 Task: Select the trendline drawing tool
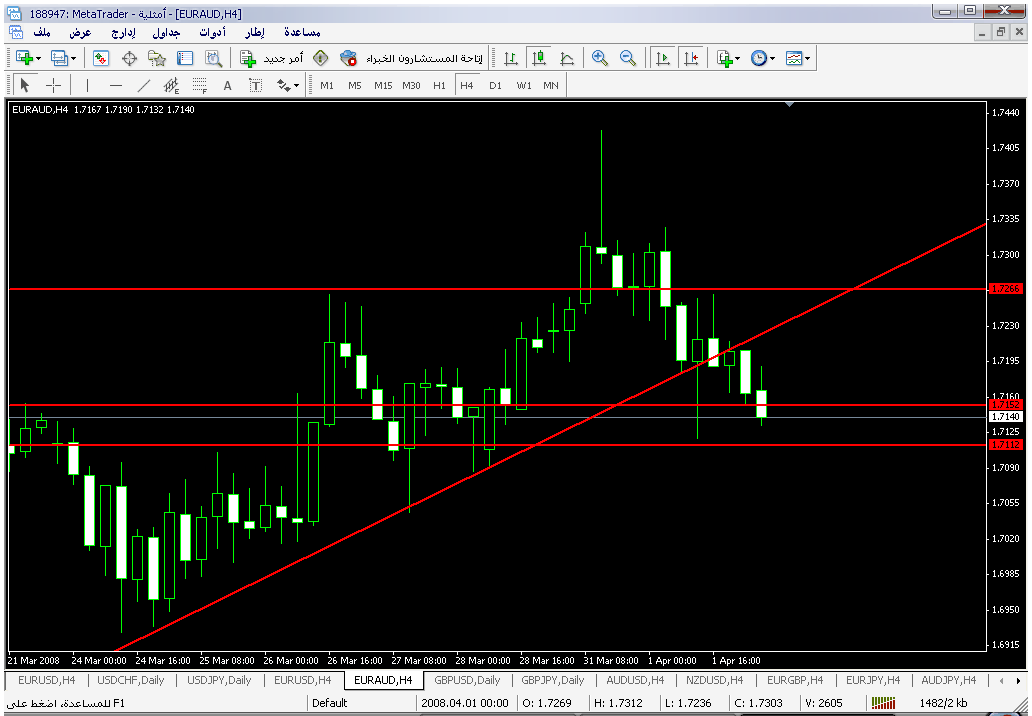click(144, 85)
